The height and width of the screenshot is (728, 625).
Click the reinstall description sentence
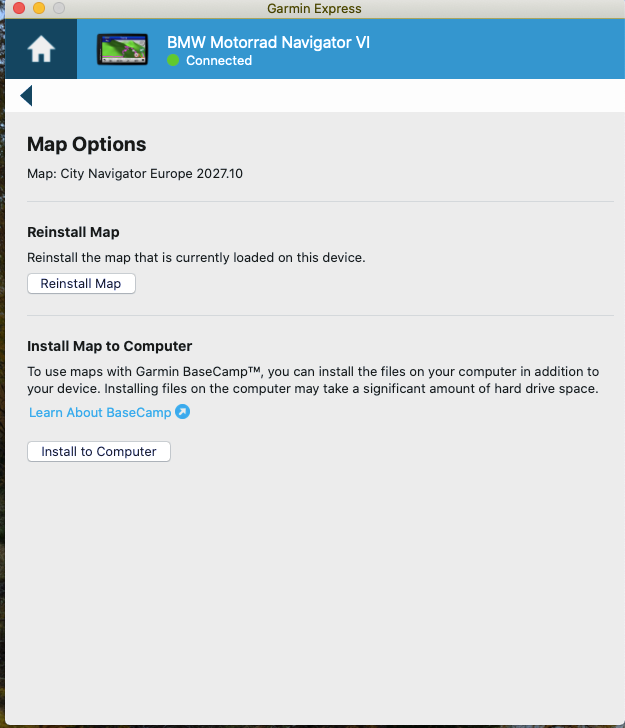(196, 257)
